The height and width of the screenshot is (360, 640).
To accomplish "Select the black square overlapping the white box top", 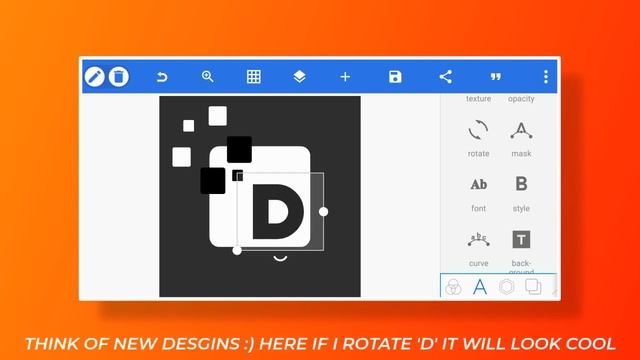I will 239,149.
